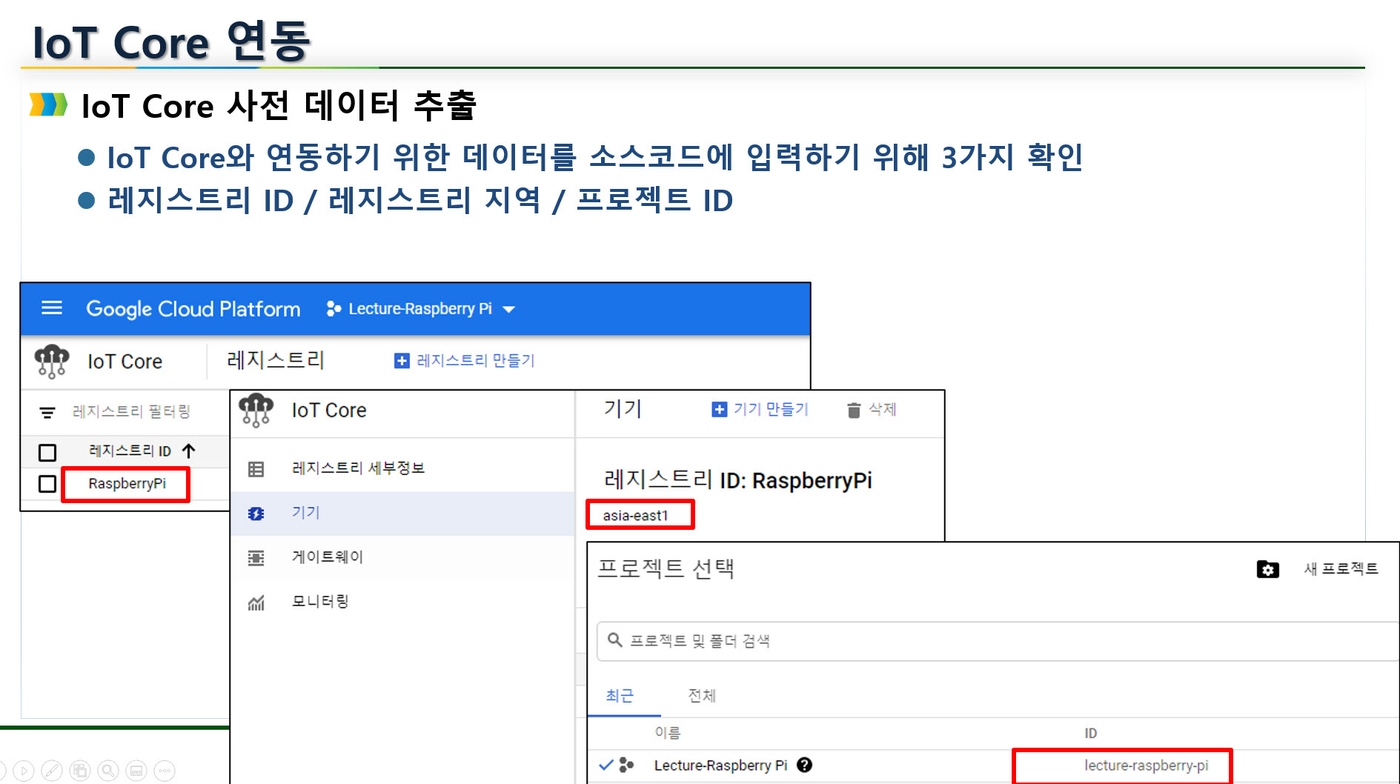Image resolution: width=1400 pixels, height=784 pixels.
Task: Click the lecture-raspberry-pi project ID text
Action: 1146,766
